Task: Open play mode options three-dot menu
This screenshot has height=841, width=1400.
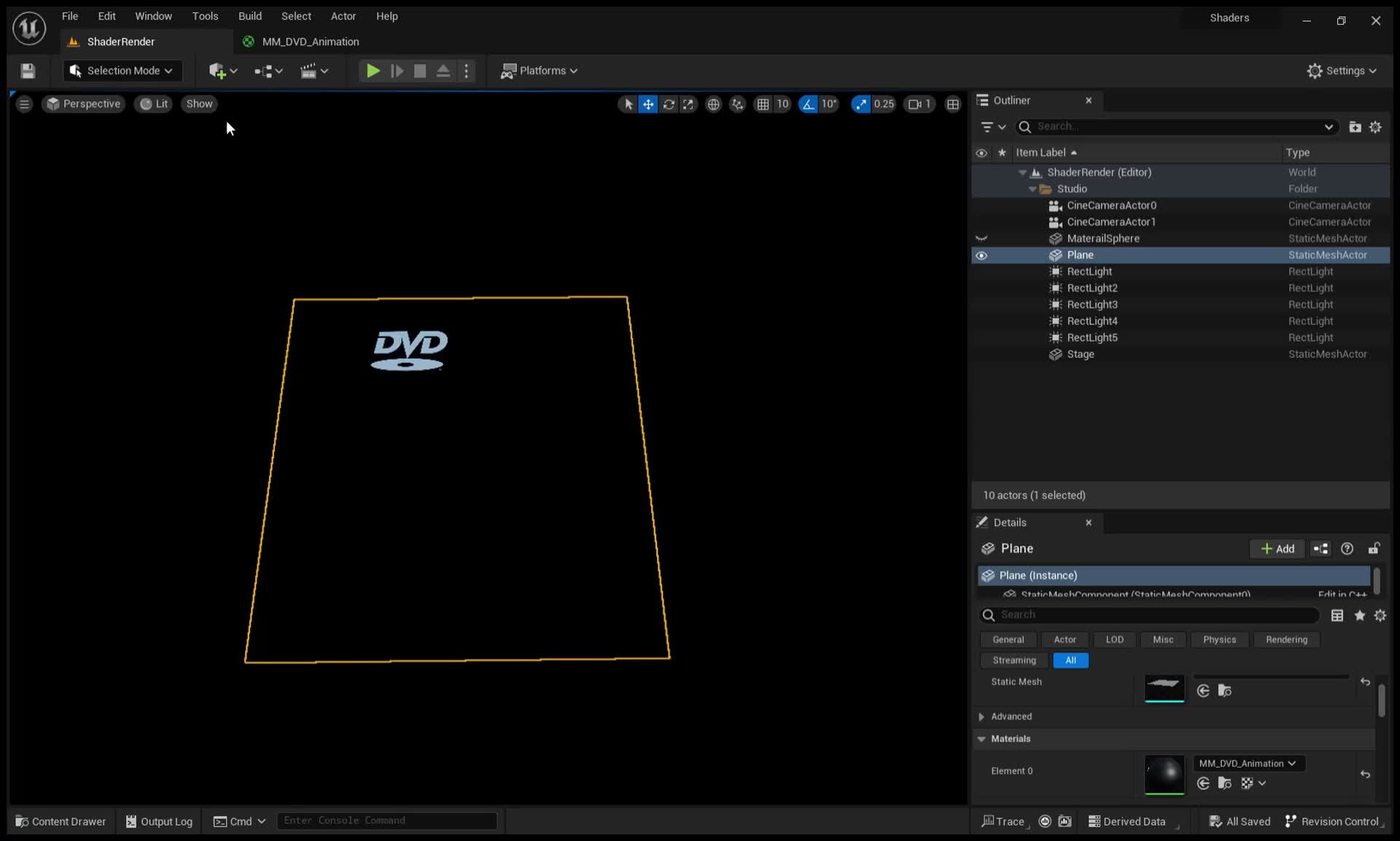Action: coord(467,71)
